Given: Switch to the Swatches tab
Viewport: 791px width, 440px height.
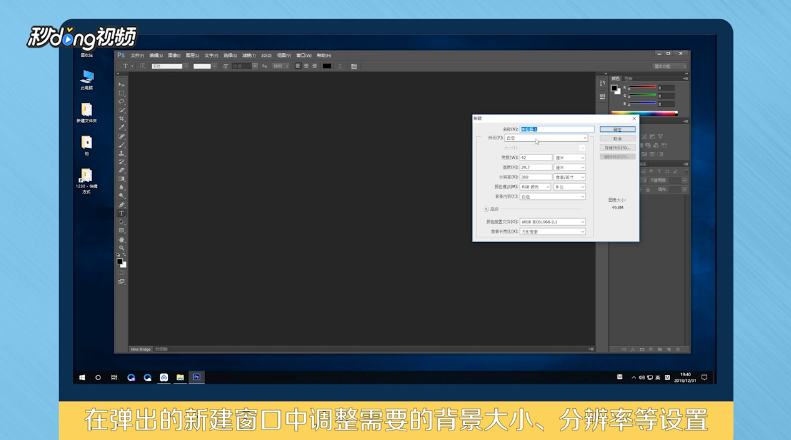Looking at the screenshot, I should [x=628, y=79].
